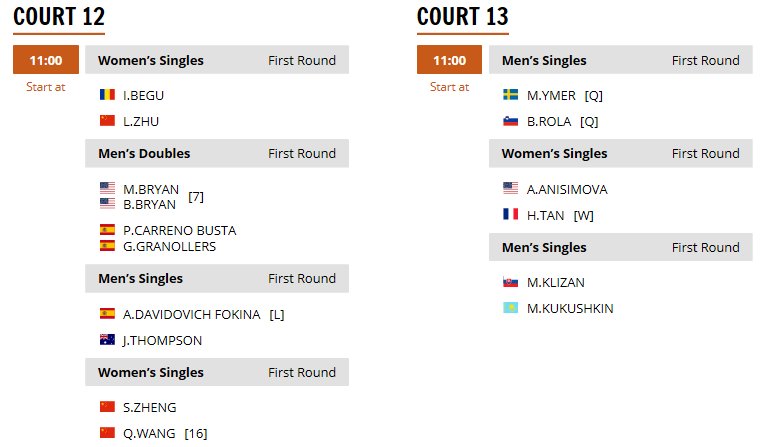Click the Chinese flag next to L.ZHU
760x447 pixels.
pos(107,120)
